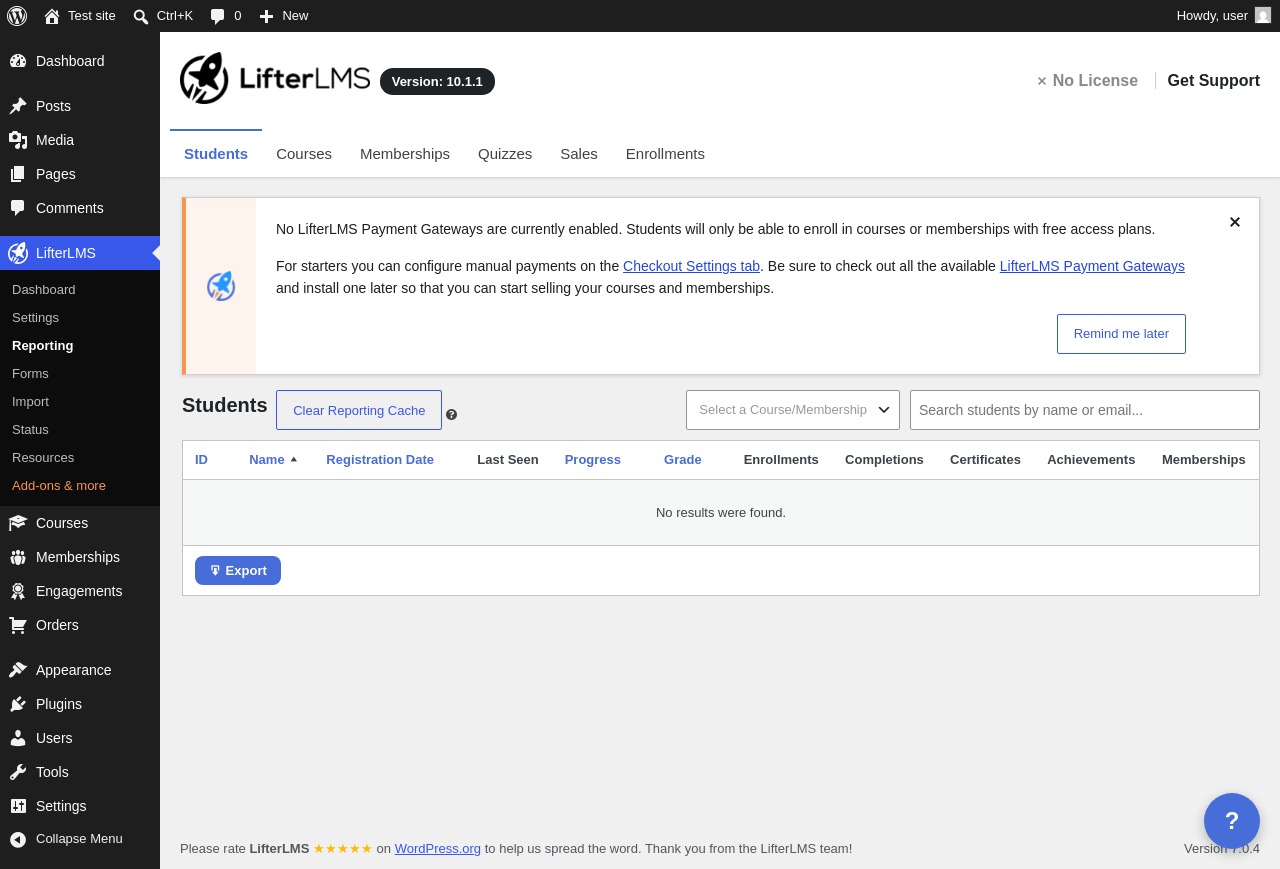
Task: Click the Enrollments column header
Action: 781,460
